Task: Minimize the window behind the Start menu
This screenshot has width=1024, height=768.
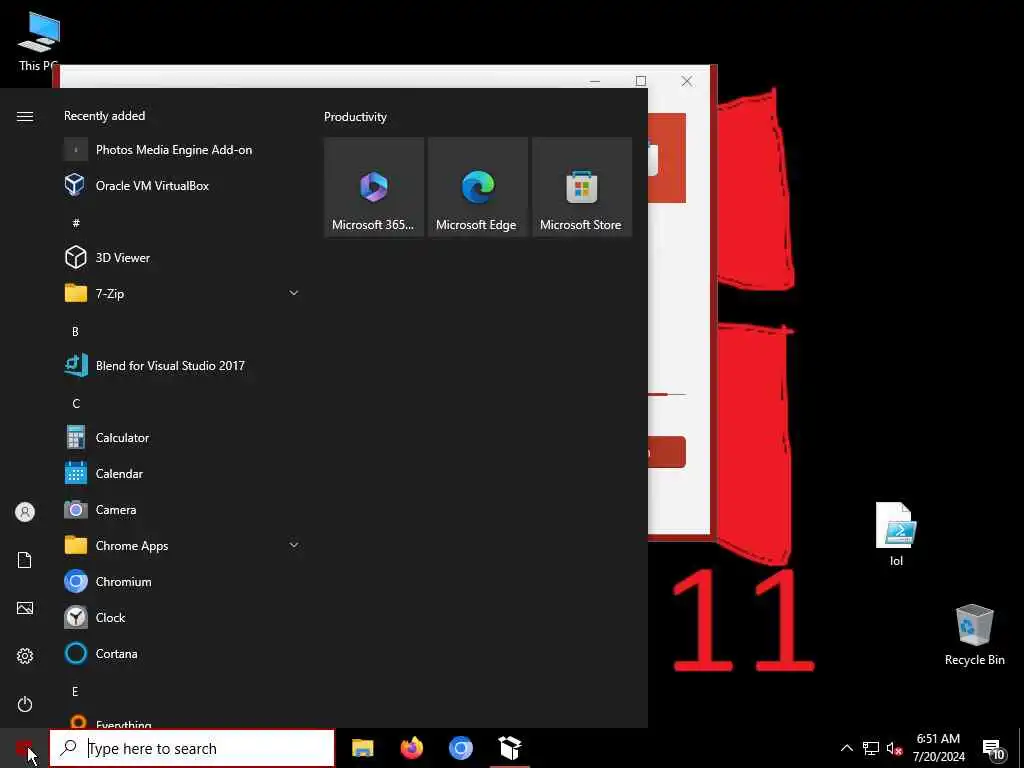Action: tap(594, 81)
